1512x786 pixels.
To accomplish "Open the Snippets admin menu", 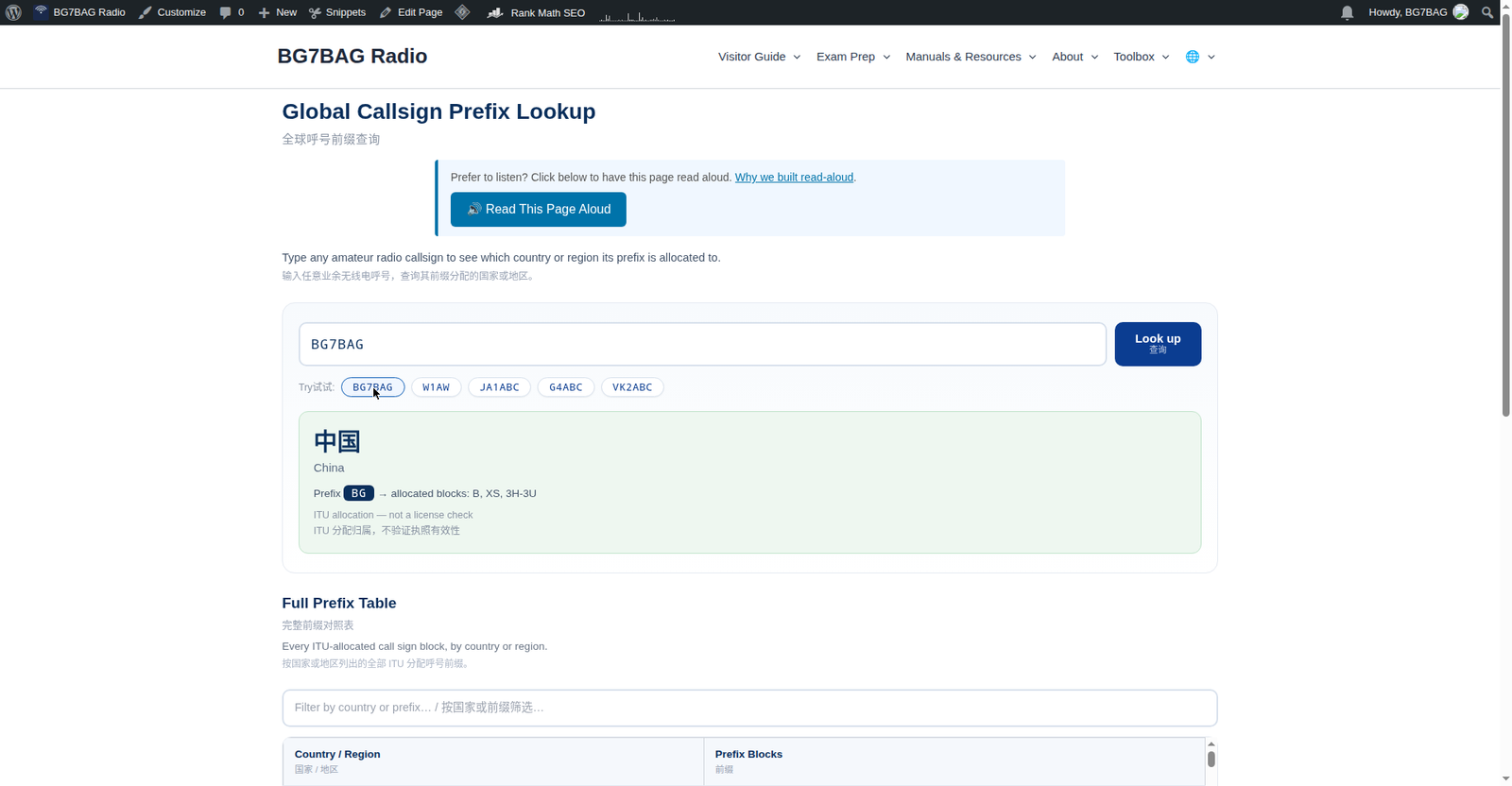I will coord(337,12).
